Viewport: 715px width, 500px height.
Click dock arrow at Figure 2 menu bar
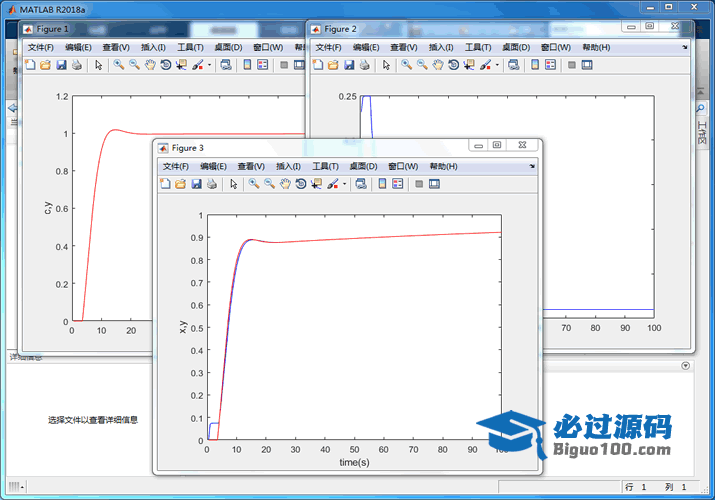pyautogui.click(x=684, y=47)
